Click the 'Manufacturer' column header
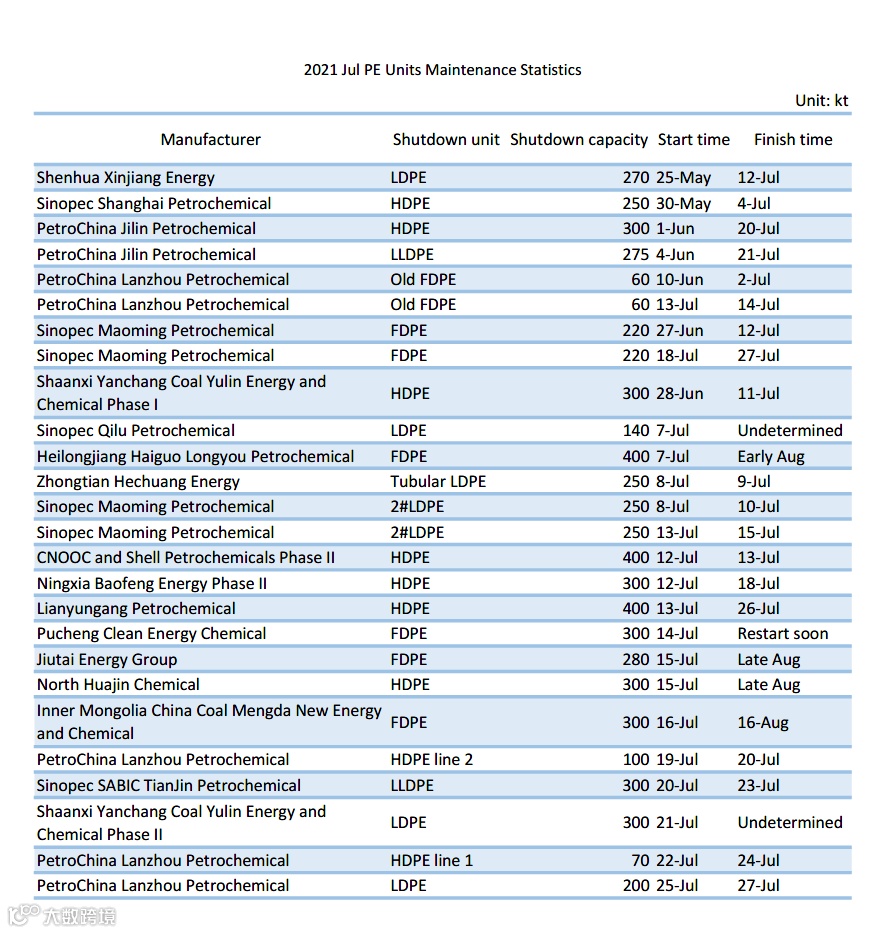 point(211,139)
